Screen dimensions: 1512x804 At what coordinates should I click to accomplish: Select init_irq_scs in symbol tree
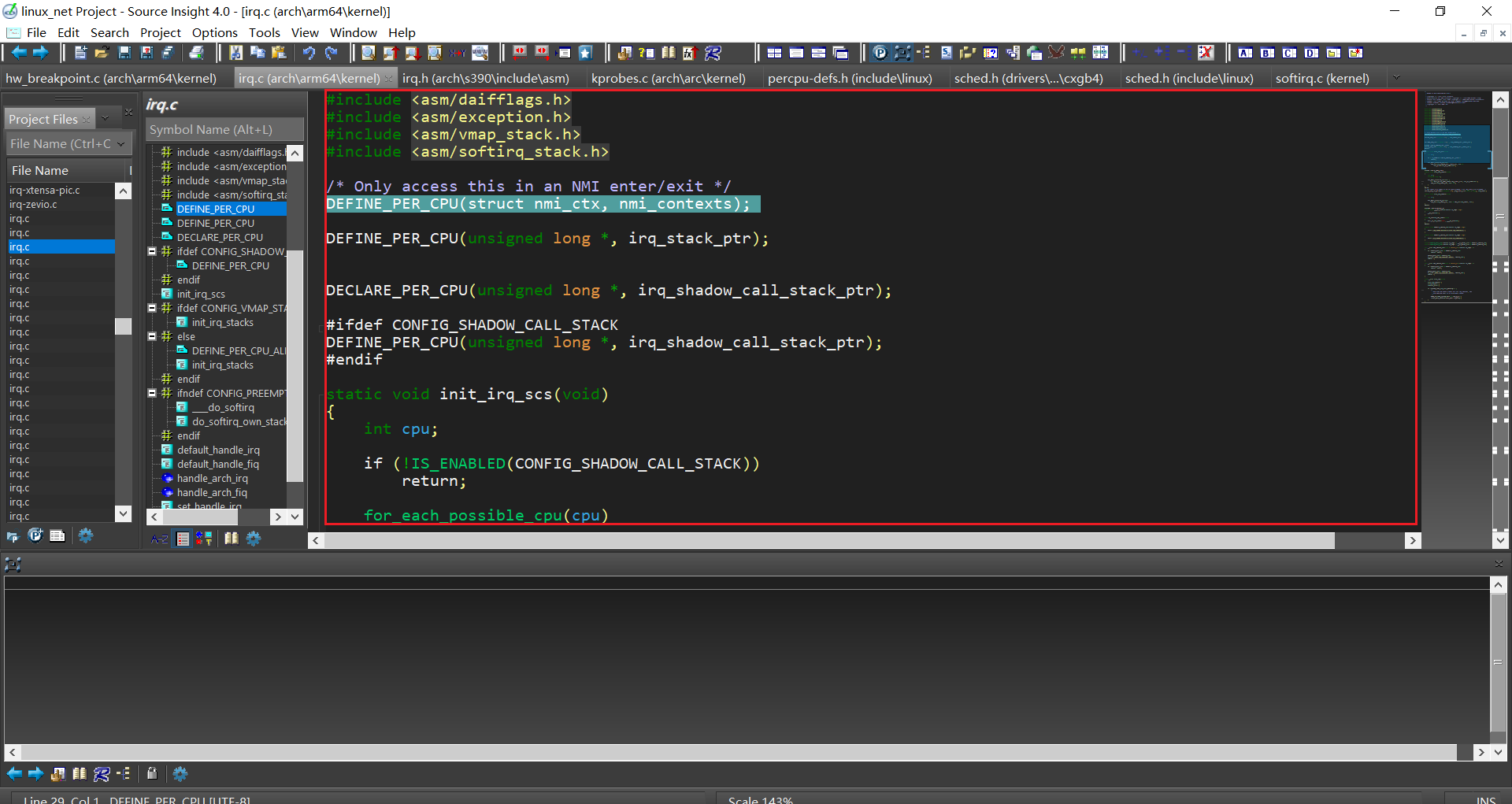point(201,295)
